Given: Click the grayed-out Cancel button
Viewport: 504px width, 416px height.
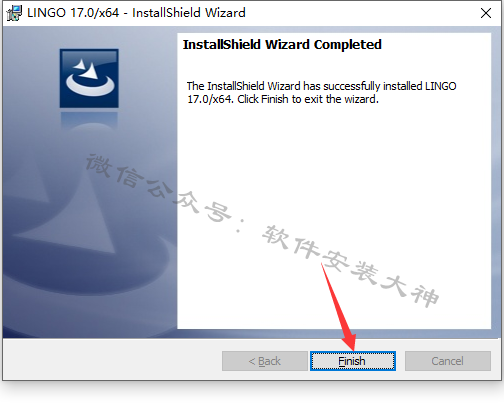Looking at the screenshot, I should 448,361.
